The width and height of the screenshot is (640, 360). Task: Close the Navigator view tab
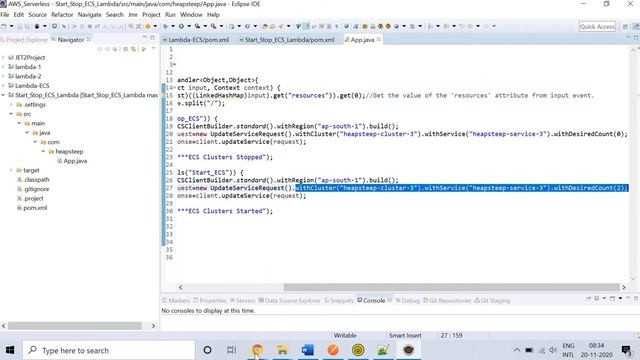pos(89,39)
